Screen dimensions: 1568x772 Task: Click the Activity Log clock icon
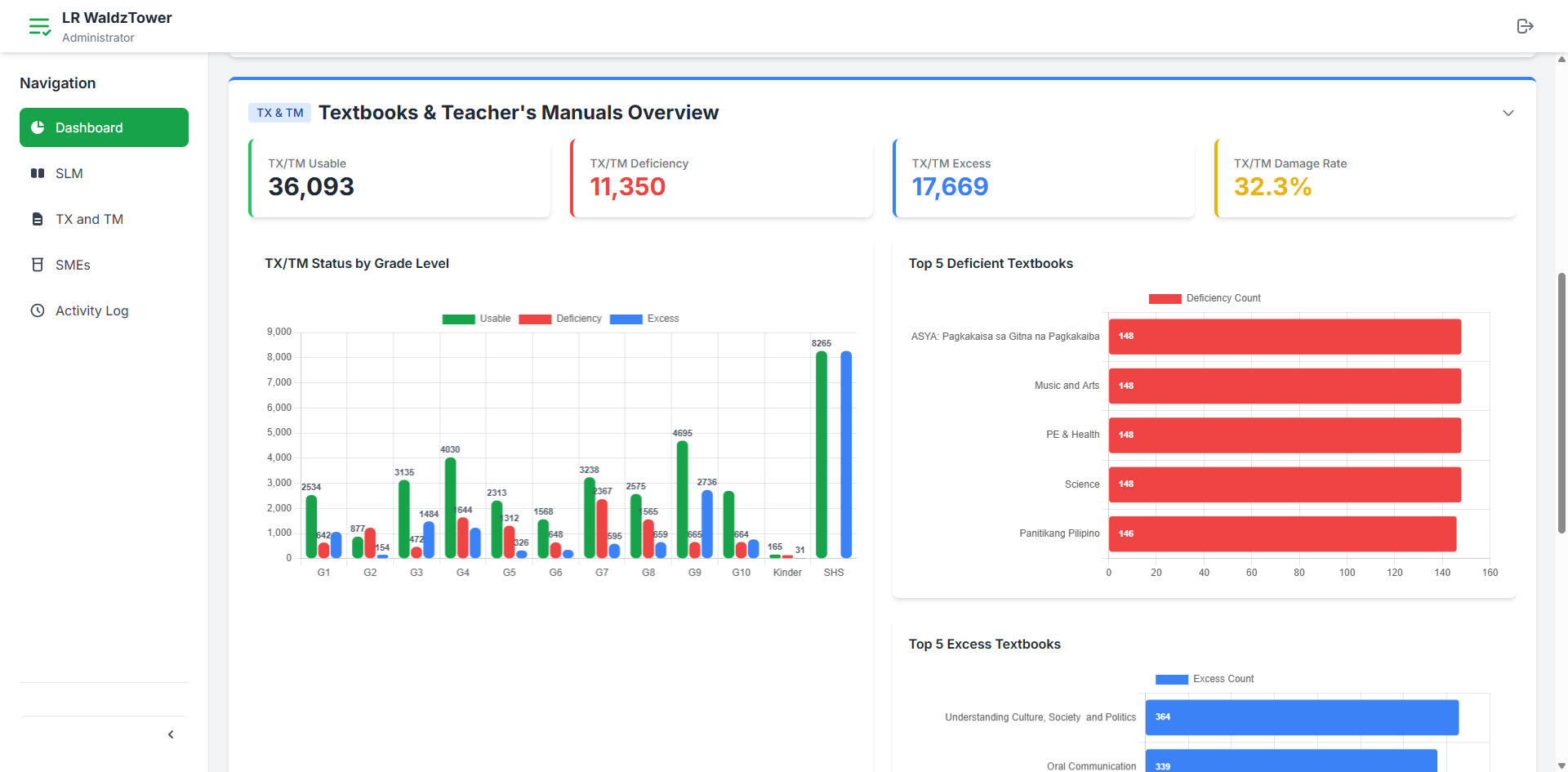(38, 310)
